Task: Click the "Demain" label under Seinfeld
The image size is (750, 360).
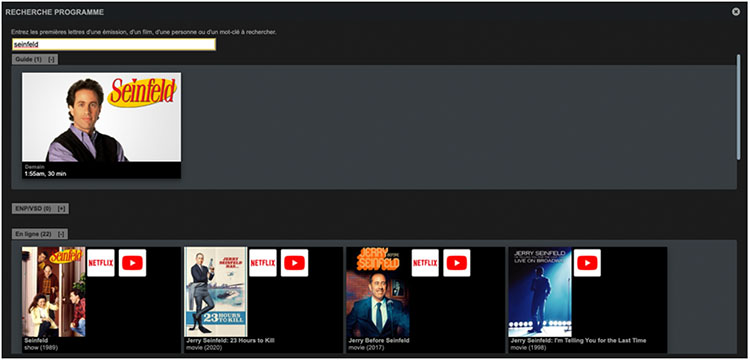Action: pyautogui.click(x=34, y=167)
